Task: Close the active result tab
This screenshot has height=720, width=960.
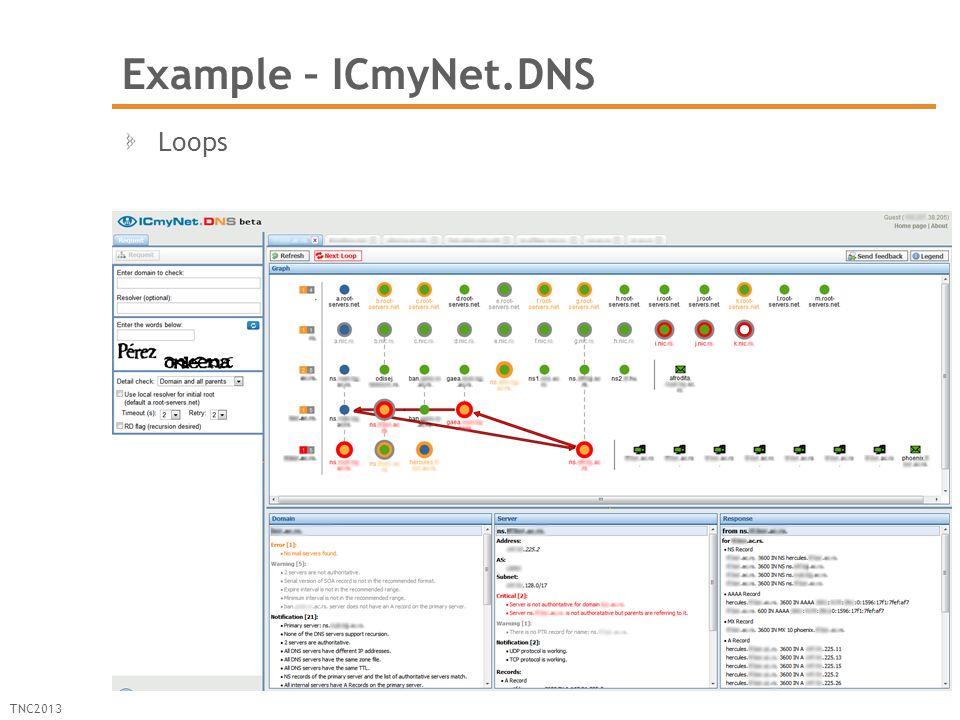Action: (x=315, y=240)
